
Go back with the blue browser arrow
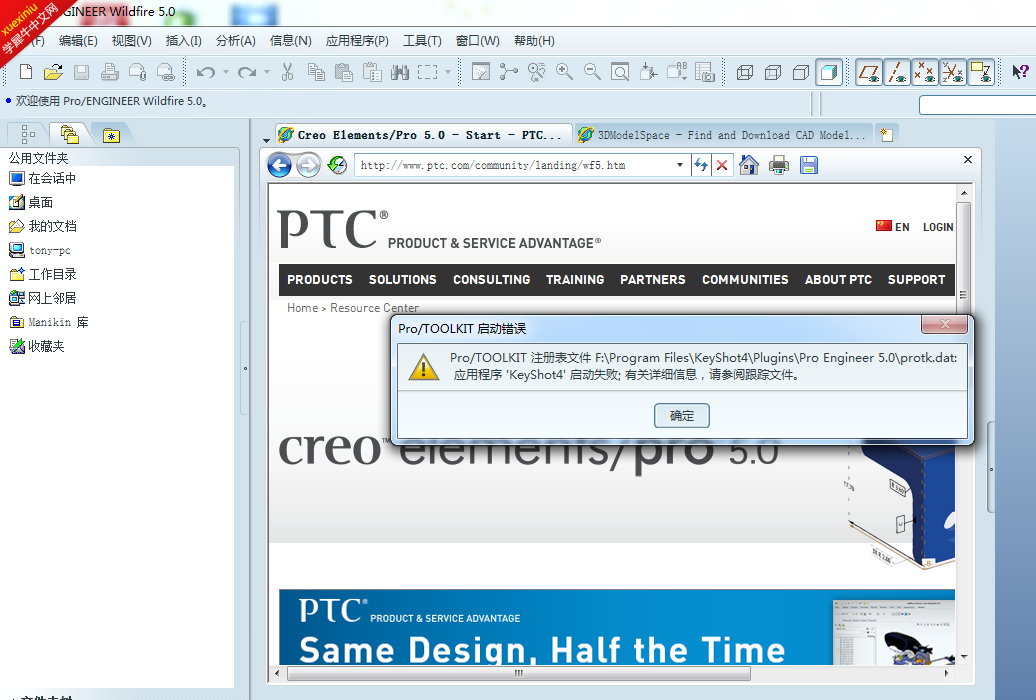tap(279, 165)
